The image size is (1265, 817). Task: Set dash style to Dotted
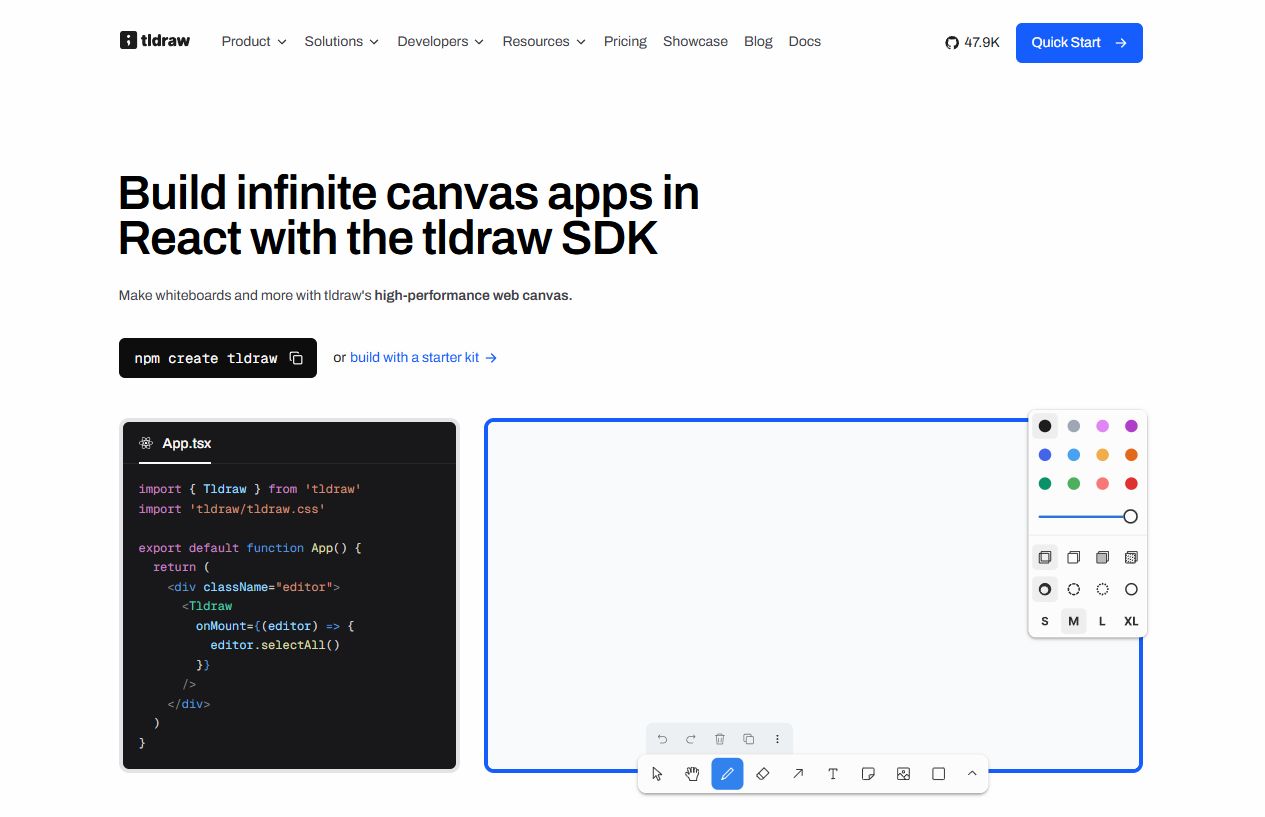point(1102,589)
